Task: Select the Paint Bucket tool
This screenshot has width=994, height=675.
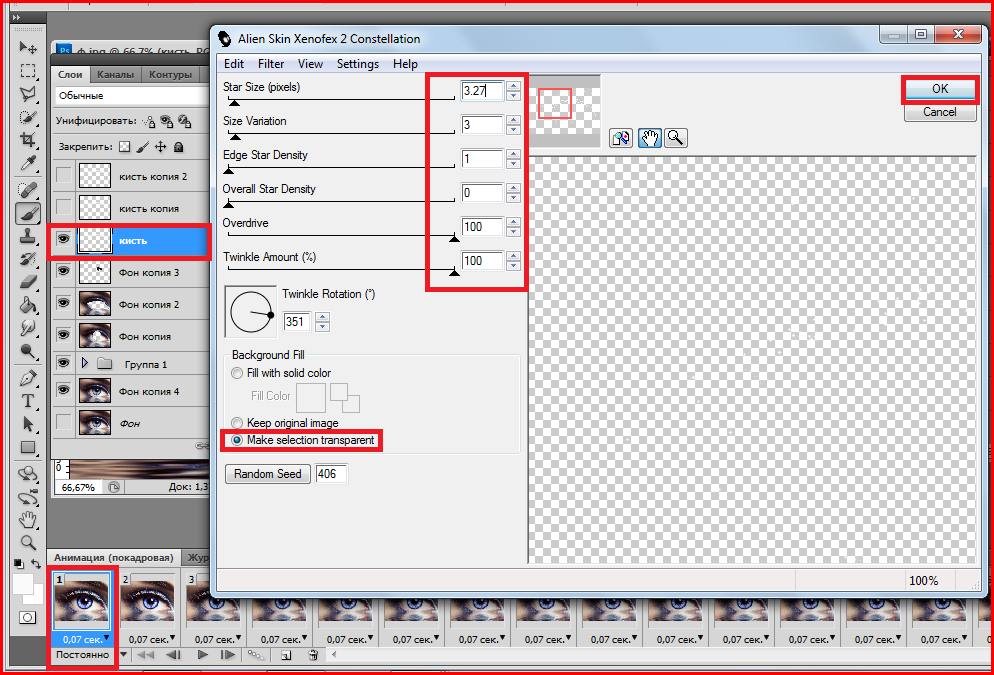Action: pyautogui.click(x=28, y=305)
